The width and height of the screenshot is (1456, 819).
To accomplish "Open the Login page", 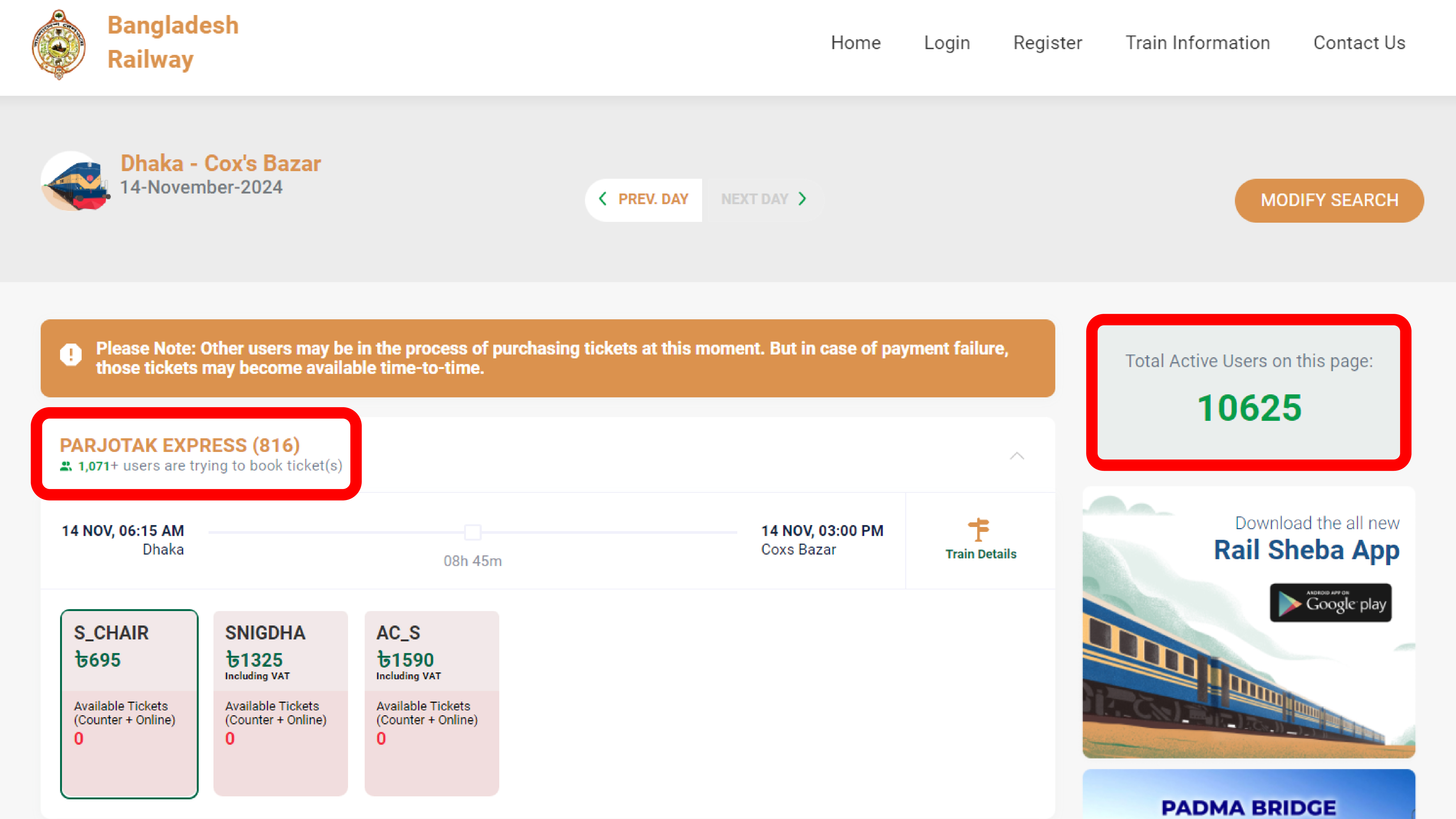I will 947,43.
